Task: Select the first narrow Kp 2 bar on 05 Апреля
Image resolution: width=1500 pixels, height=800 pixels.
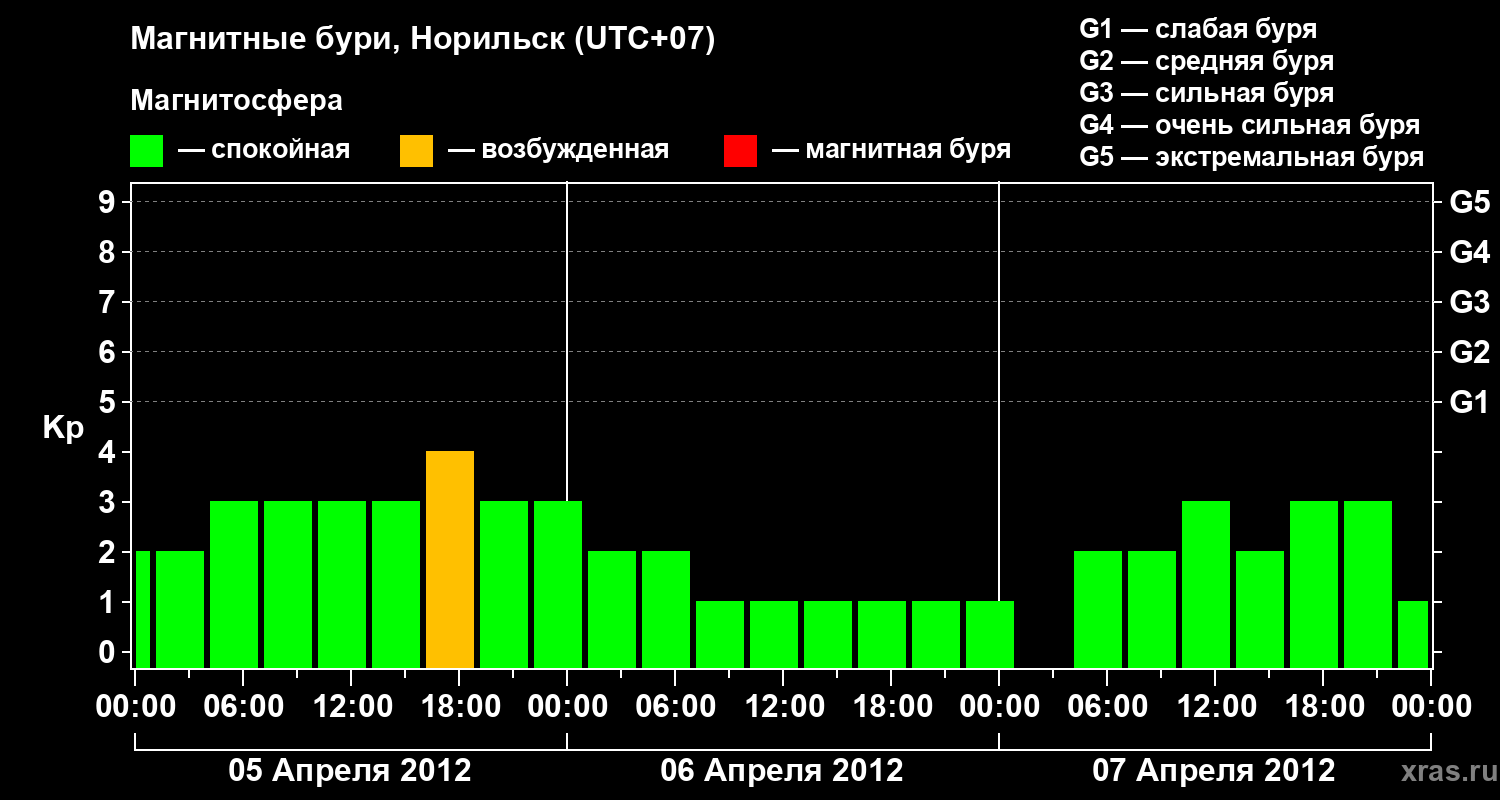Action: (x=143, y=609)
